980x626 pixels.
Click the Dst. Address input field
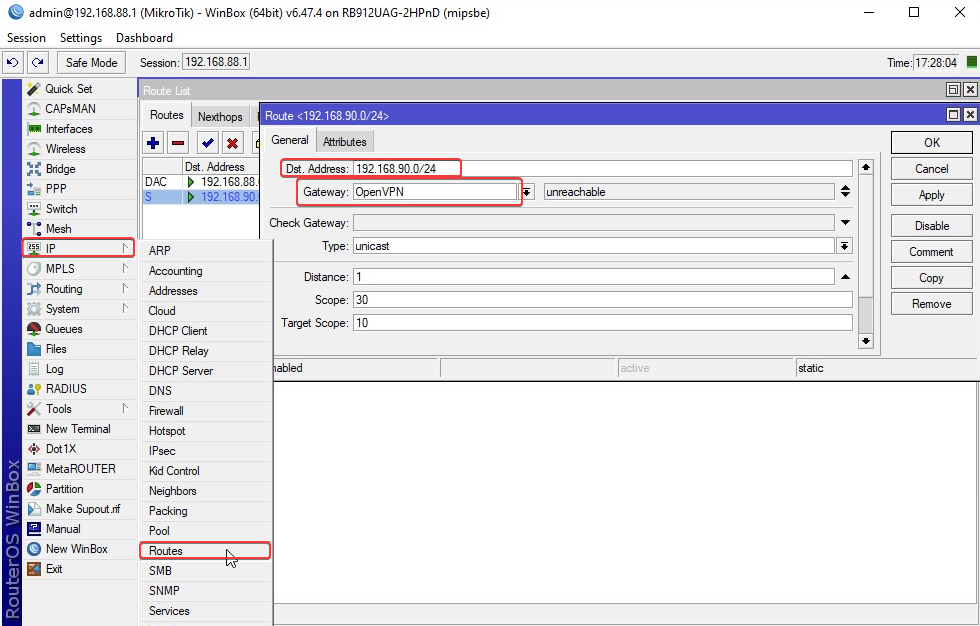tap(602, 169)
